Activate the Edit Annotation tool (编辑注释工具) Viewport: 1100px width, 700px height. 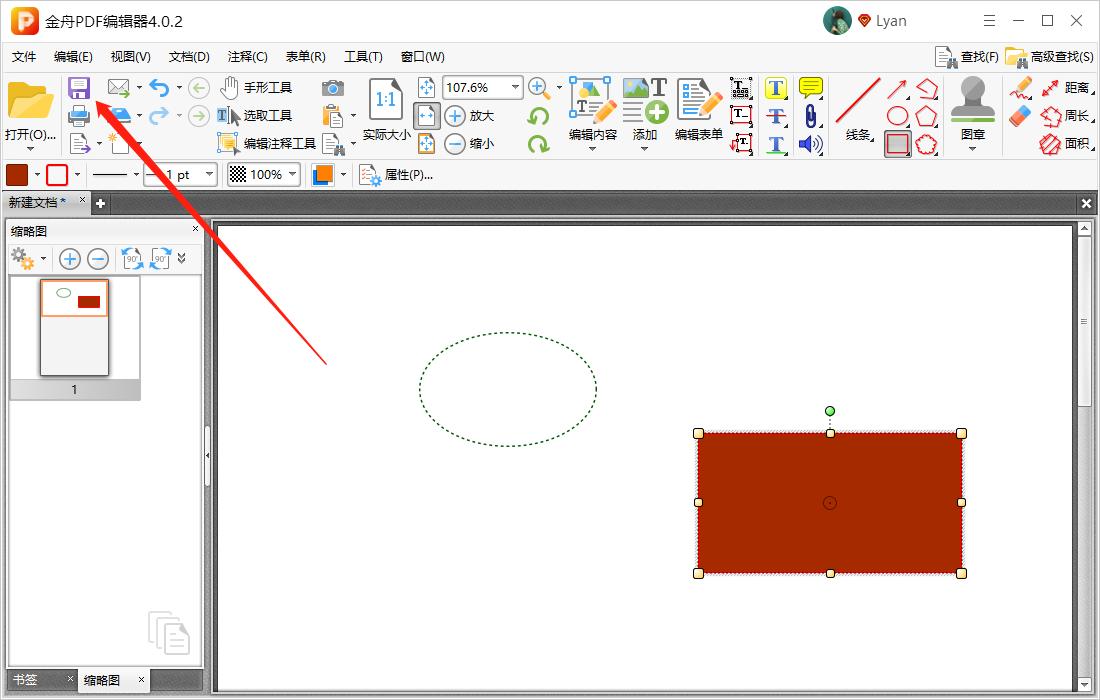(x=266, y=144)
